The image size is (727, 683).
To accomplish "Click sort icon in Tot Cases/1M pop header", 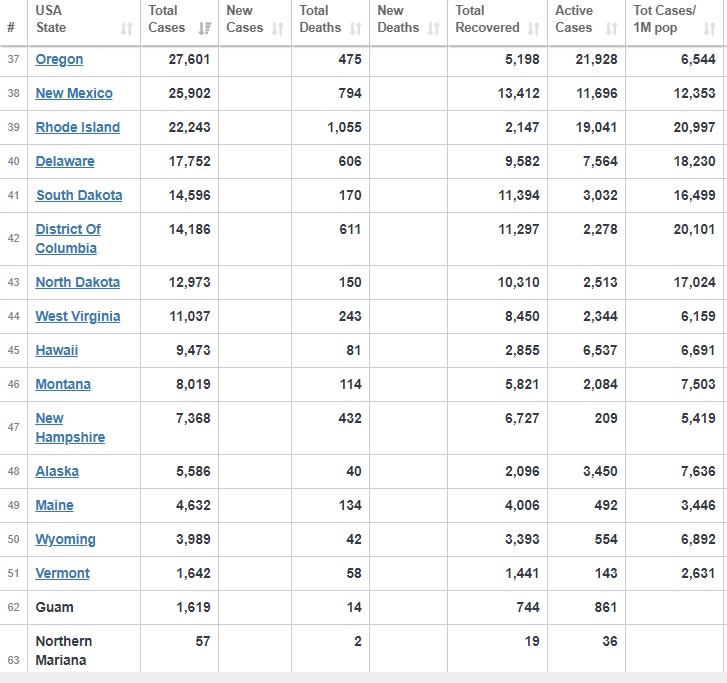I will tap(710, 29).
